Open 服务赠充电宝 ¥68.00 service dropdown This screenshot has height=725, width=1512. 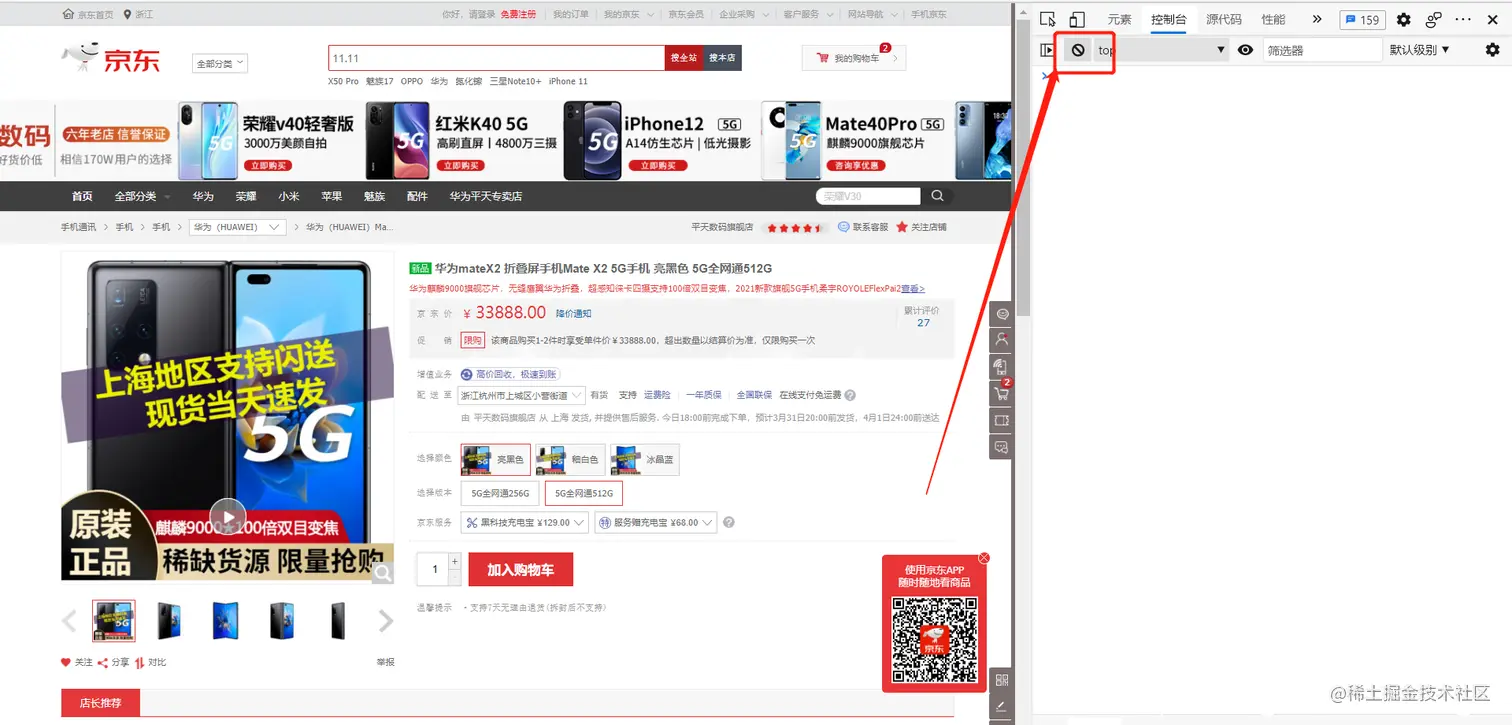click(655, 522)
